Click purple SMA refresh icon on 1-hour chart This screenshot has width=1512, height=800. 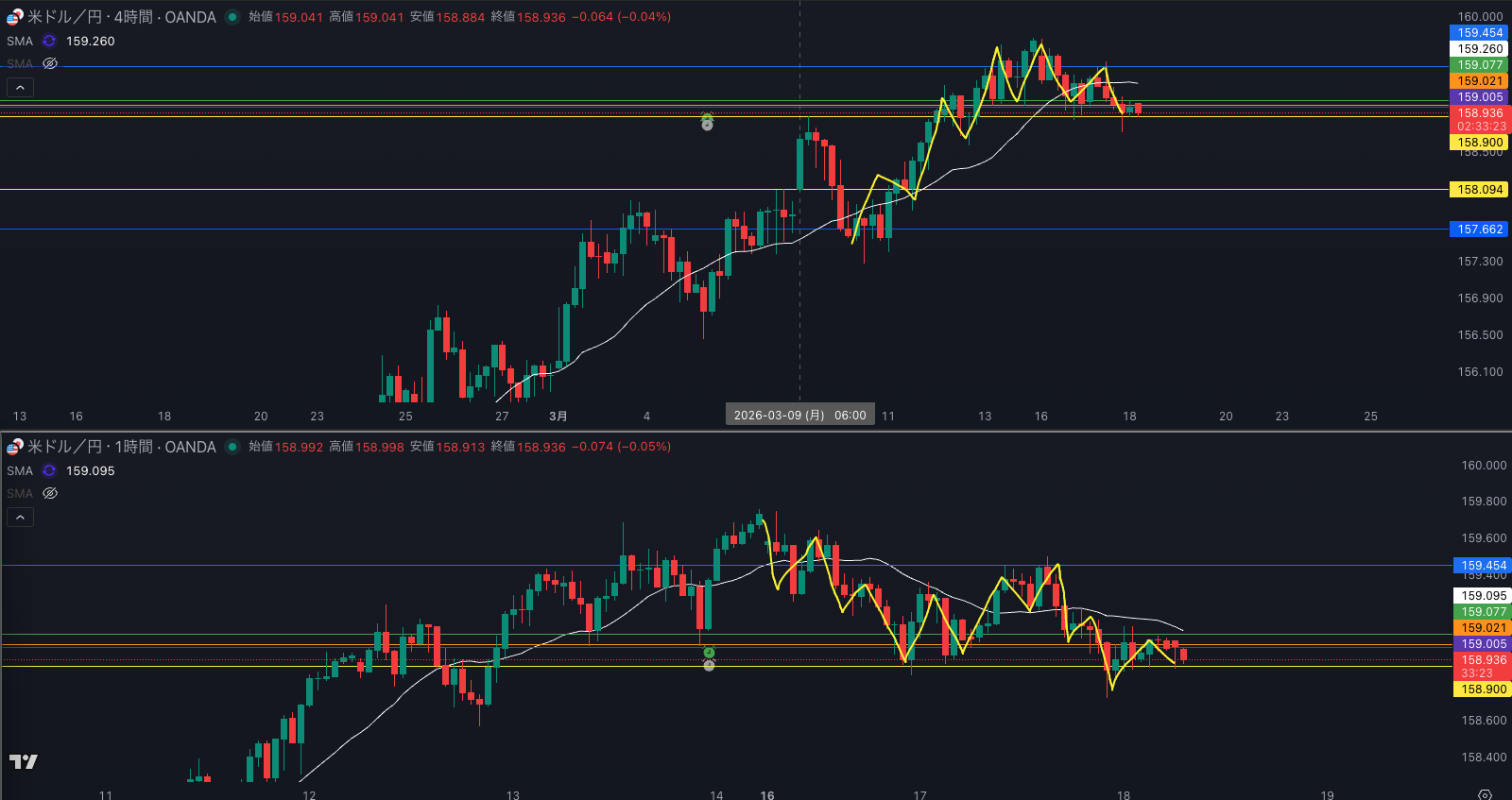(49, 471)
